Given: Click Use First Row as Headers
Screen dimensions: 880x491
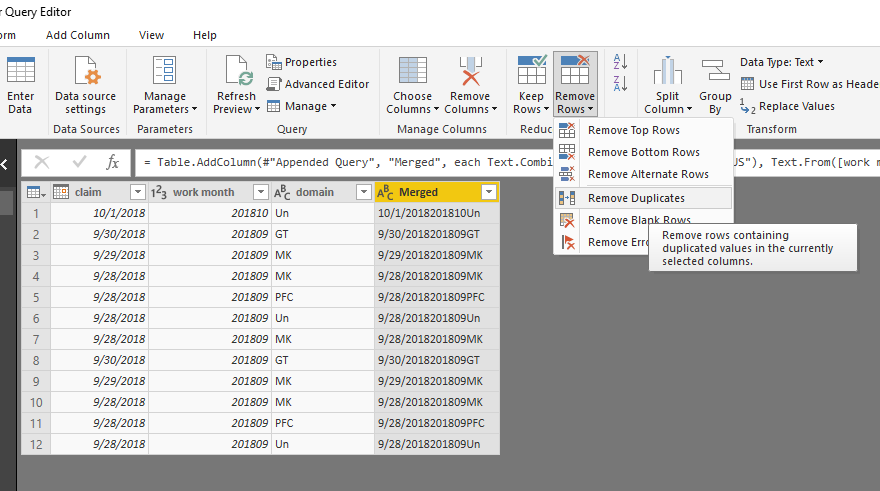Looking at the screenshot, I should 809,84.
